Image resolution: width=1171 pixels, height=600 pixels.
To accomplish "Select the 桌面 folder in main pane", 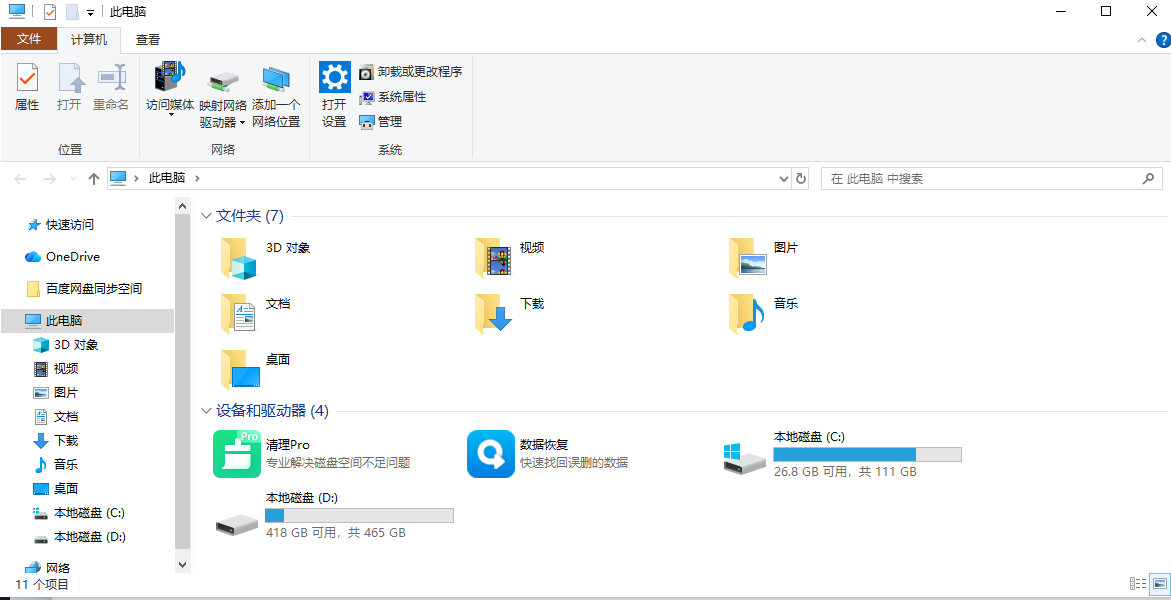I will 255,368.
